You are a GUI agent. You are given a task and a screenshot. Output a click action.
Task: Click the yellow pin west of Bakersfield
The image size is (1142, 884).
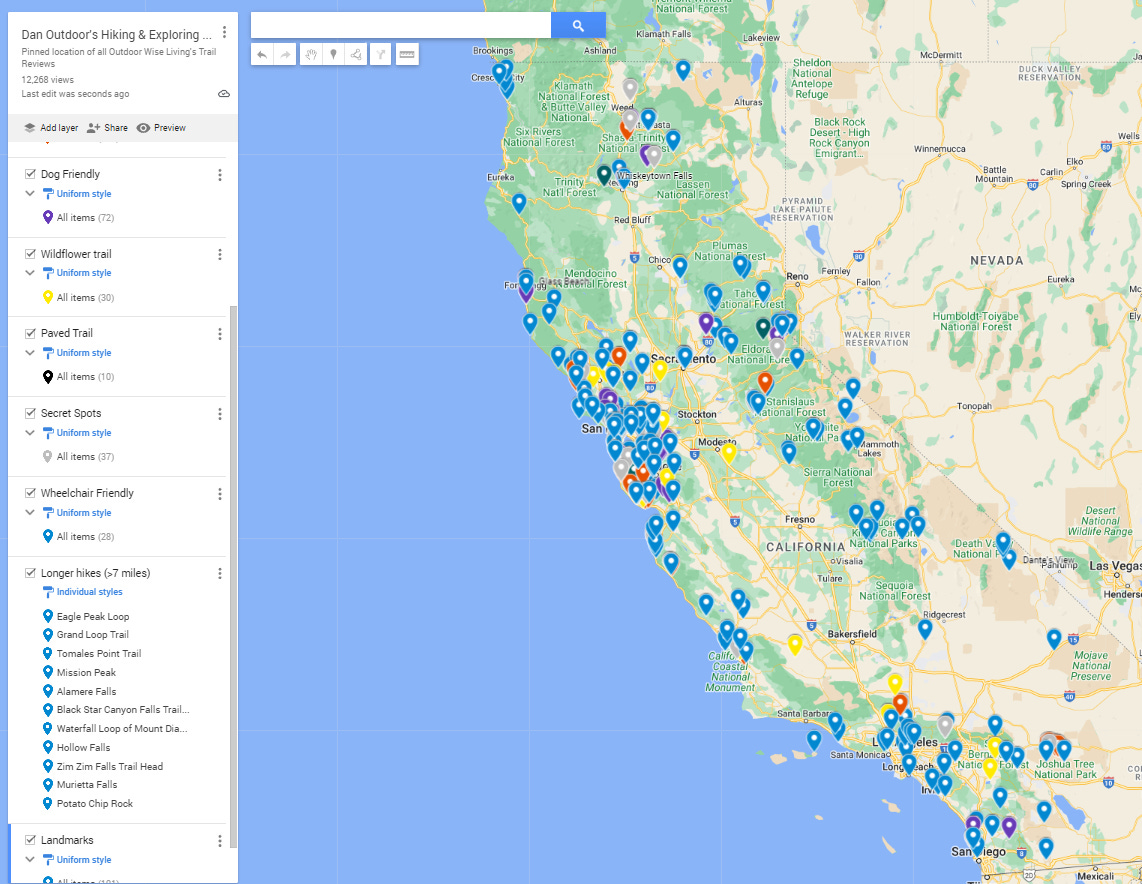[795, 644]
